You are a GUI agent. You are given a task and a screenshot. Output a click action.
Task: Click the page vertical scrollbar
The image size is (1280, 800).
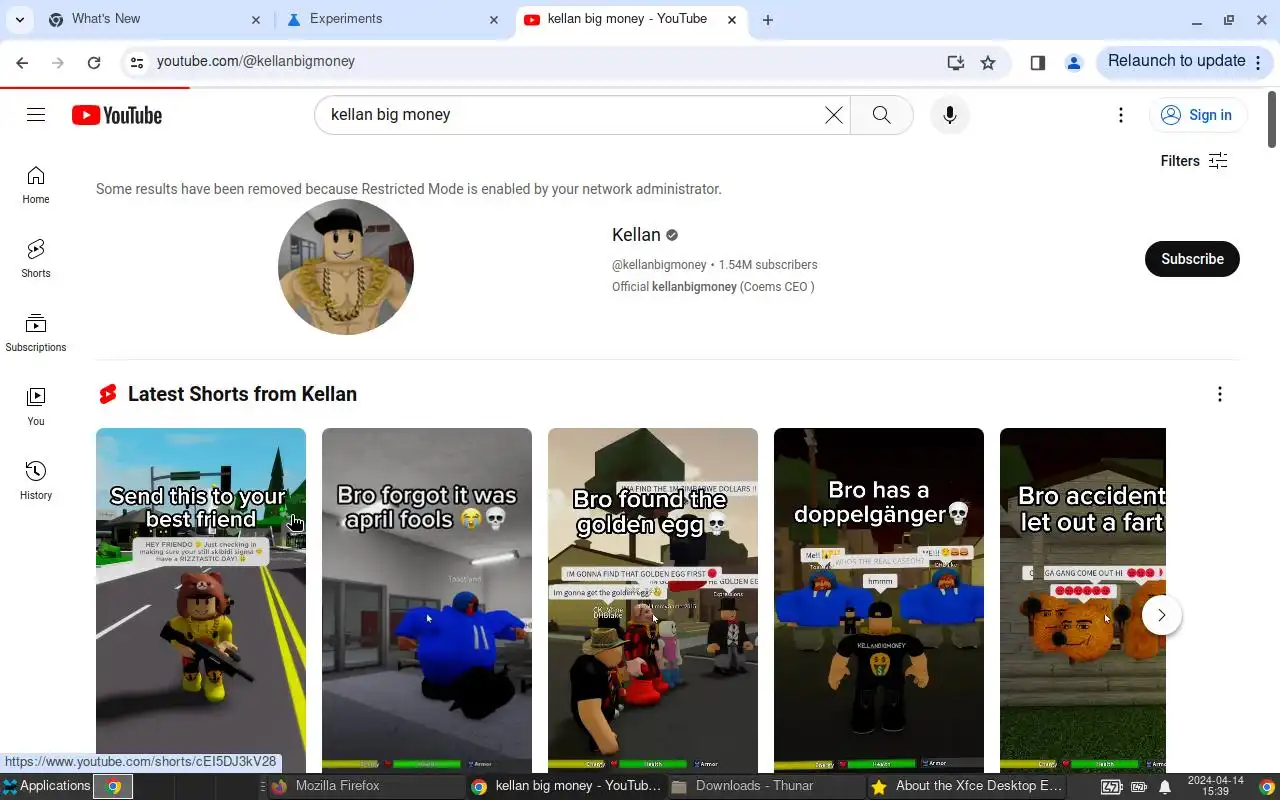click(x=1272, y=120)
